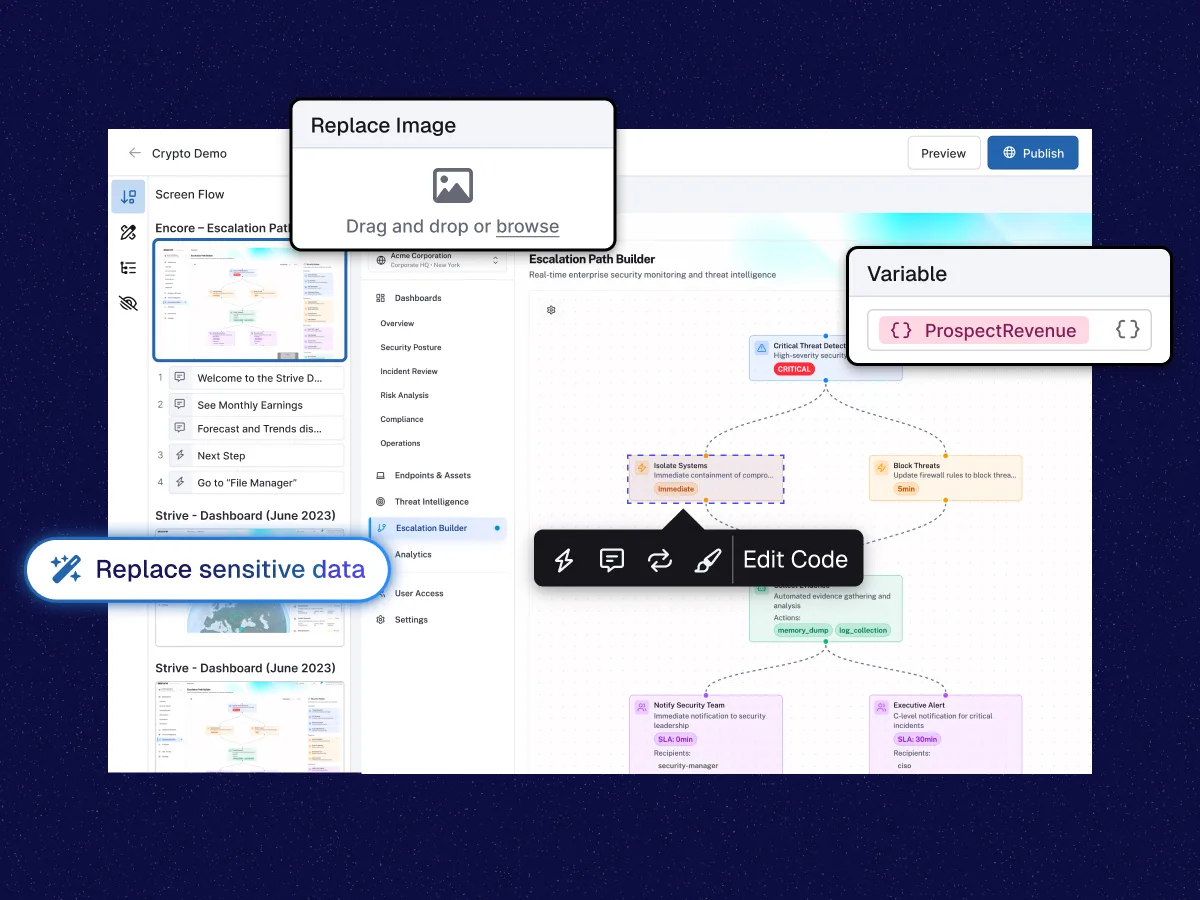The width and height of the screenshot is (1200, 900).
Task: Click the people icon on Notify Security Team
Action: pos(641,707)
